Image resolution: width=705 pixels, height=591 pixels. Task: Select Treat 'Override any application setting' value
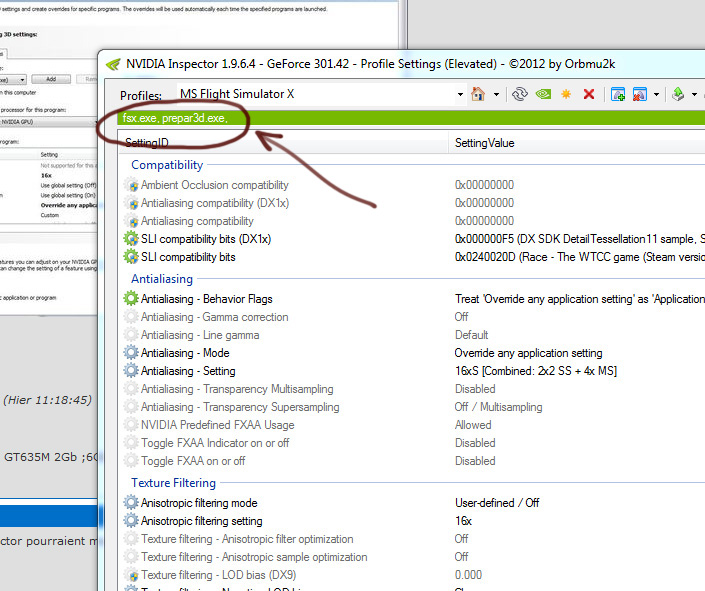(580, 299)
